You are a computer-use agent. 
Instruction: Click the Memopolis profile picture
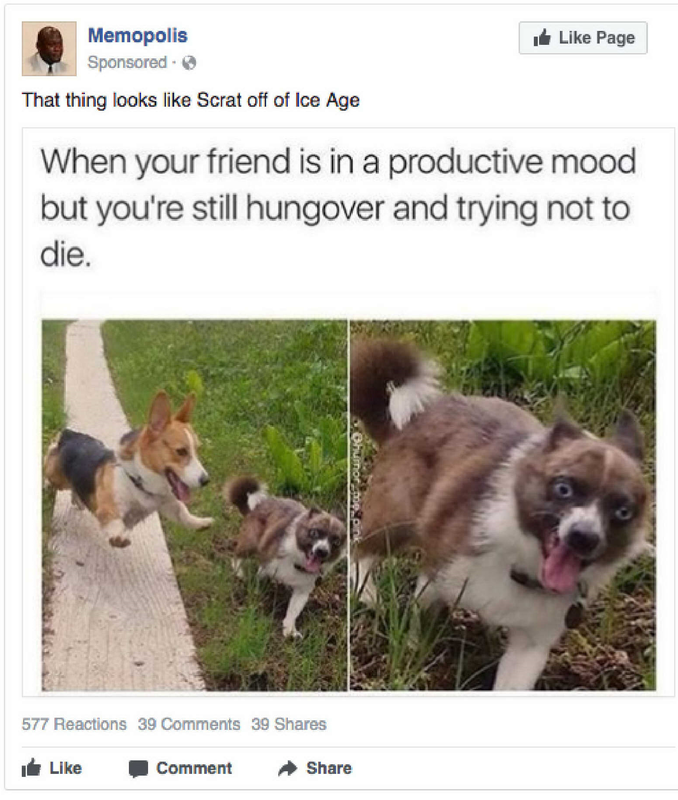(x=49, y=48)
